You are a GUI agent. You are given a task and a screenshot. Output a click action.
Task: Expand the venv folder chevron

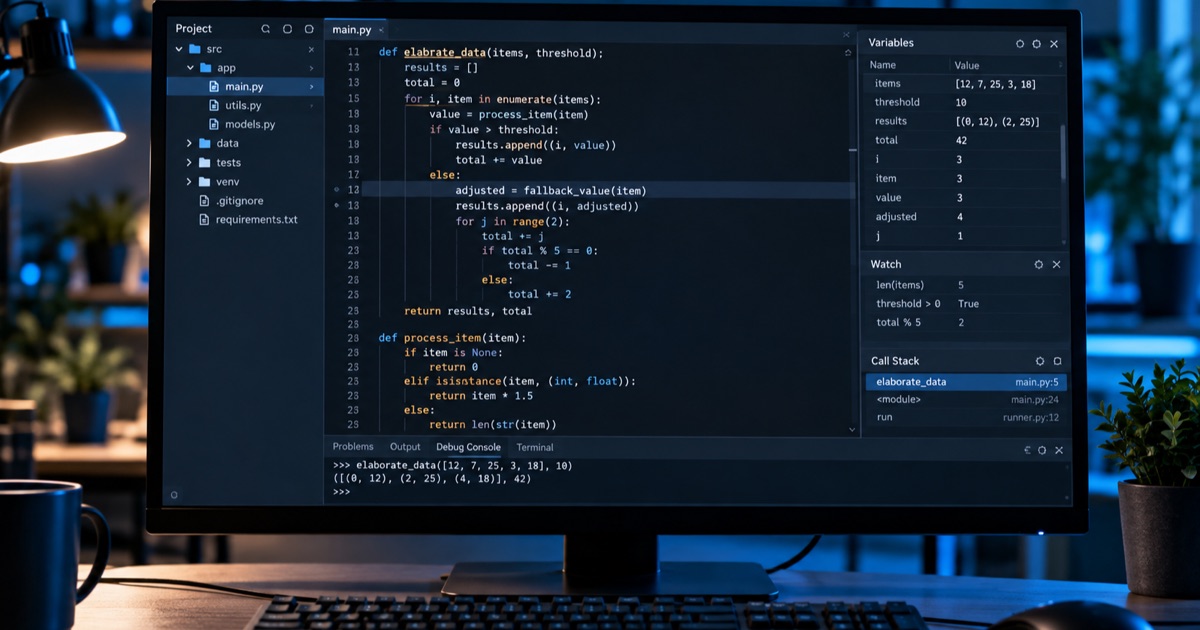pos(189,182)
